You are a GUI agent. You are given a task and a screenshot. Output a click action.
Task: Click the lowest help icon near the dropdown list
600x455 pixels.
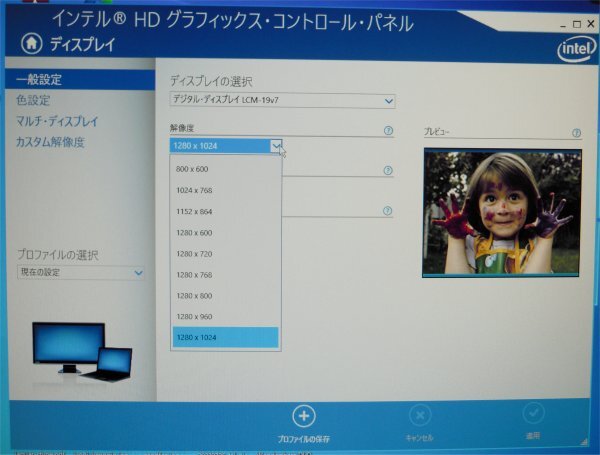[x=387, y=211]
